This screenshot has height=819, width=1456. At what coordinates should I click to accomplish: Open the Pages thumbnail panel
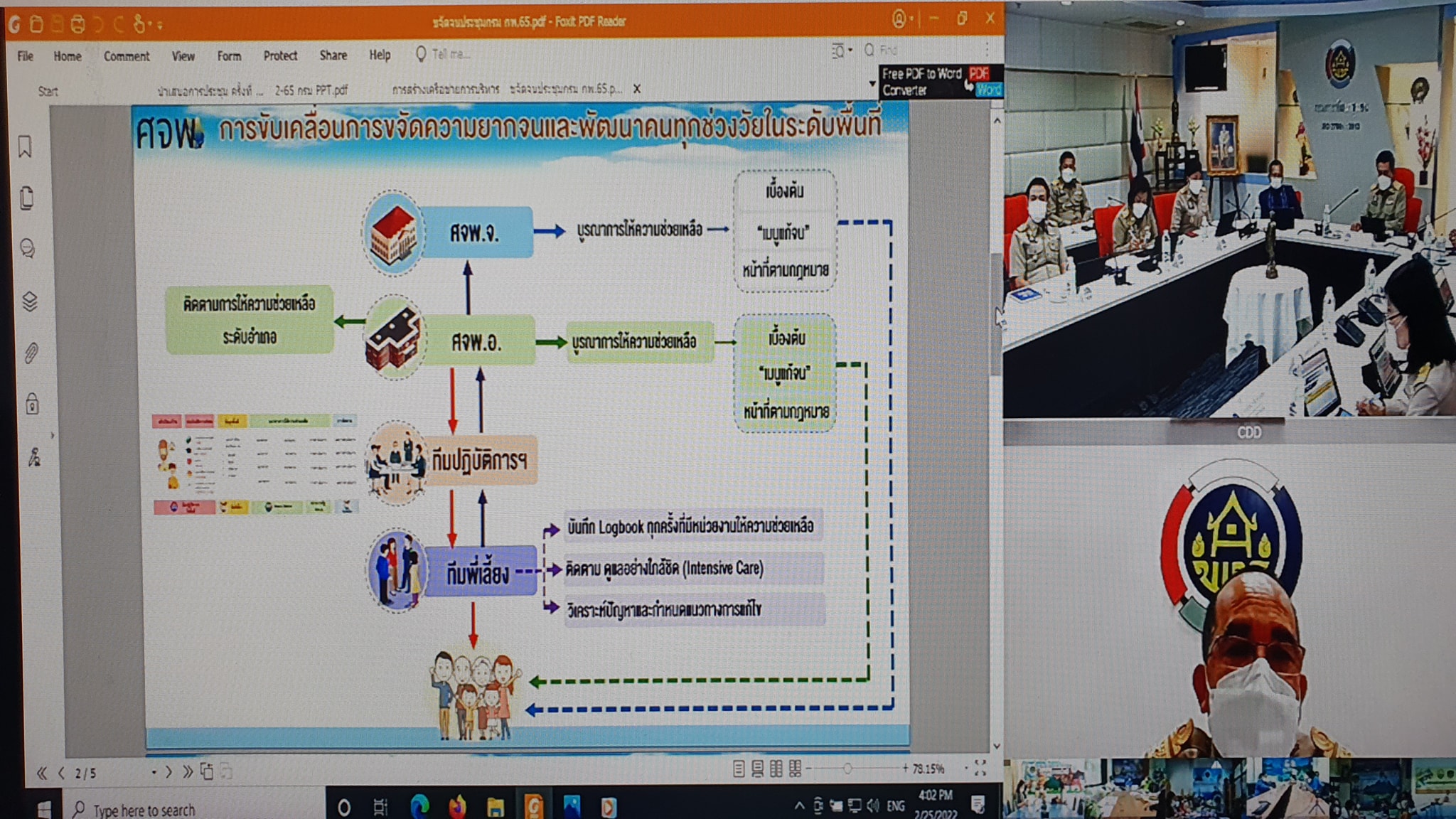click(x=27, y=198)
